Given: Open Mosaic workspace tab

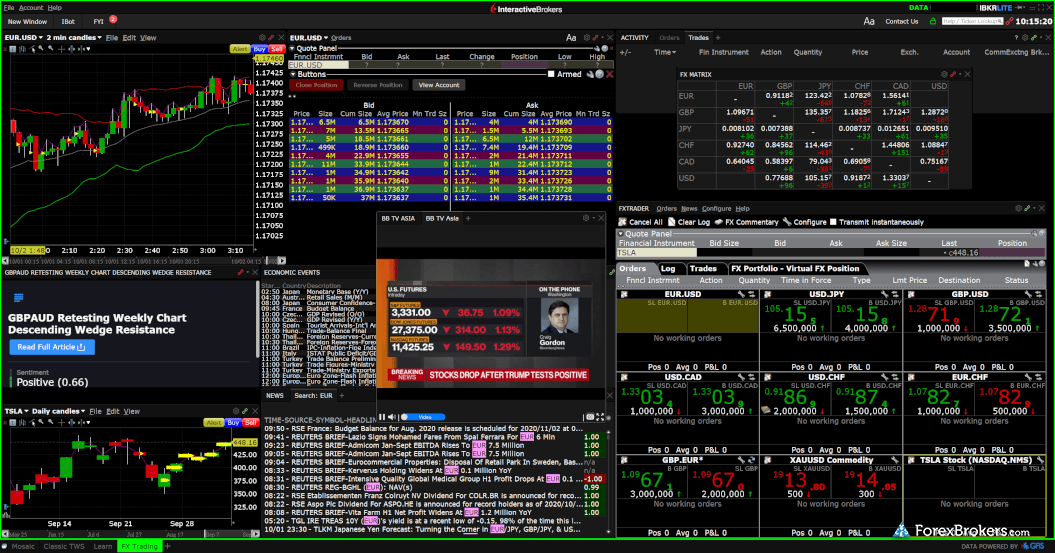Looking at the screenshot, I should [23, 546].
